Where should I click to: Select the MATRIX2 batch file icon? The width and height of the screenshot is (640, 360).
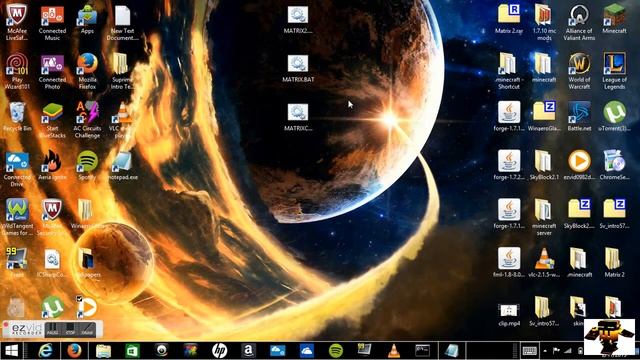tap(298, 19)
